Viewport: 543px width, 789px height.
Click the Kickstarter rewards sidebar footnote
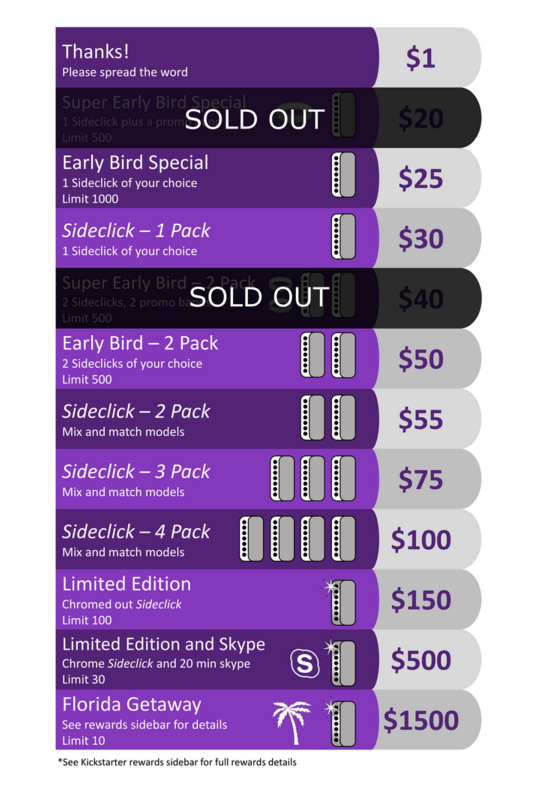(x=177, y=762)
